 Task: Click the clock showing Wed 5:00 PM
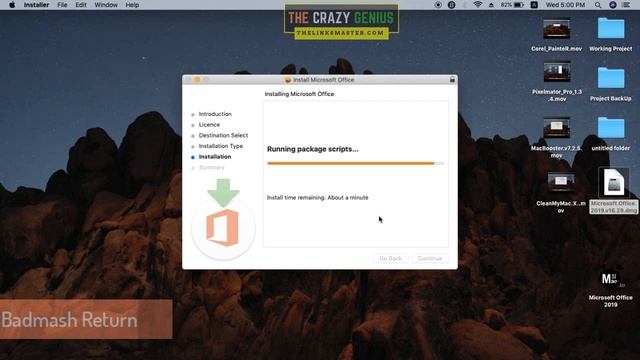point(565,5)
